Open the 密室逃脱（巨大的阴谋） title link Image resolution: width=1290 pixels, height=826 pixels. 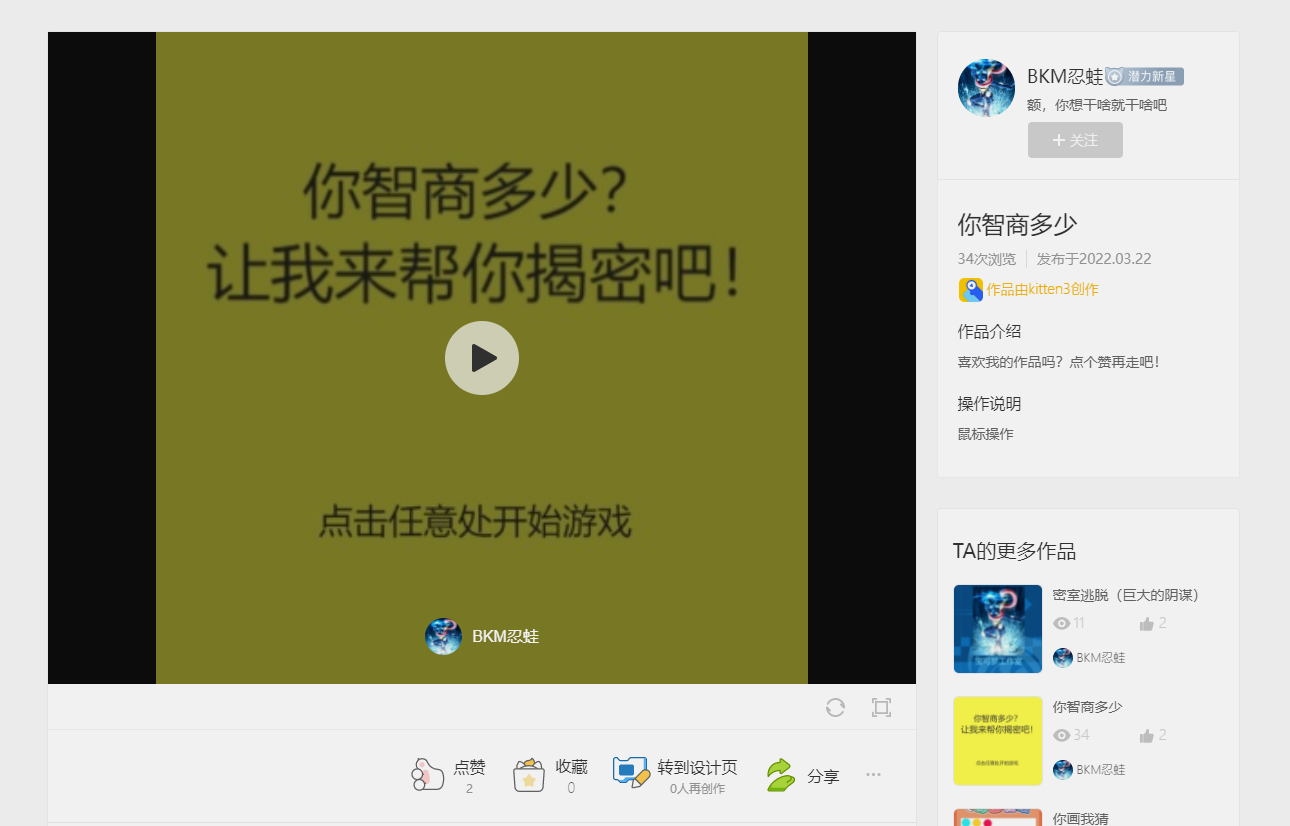click(x=1125, y=595)
